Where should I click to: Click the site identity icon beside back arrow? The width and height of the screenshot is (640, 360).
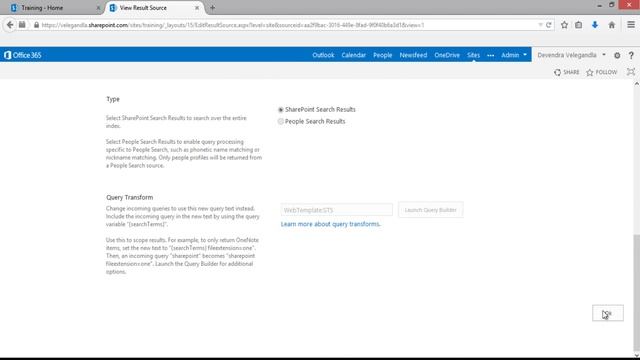[22, 25]
